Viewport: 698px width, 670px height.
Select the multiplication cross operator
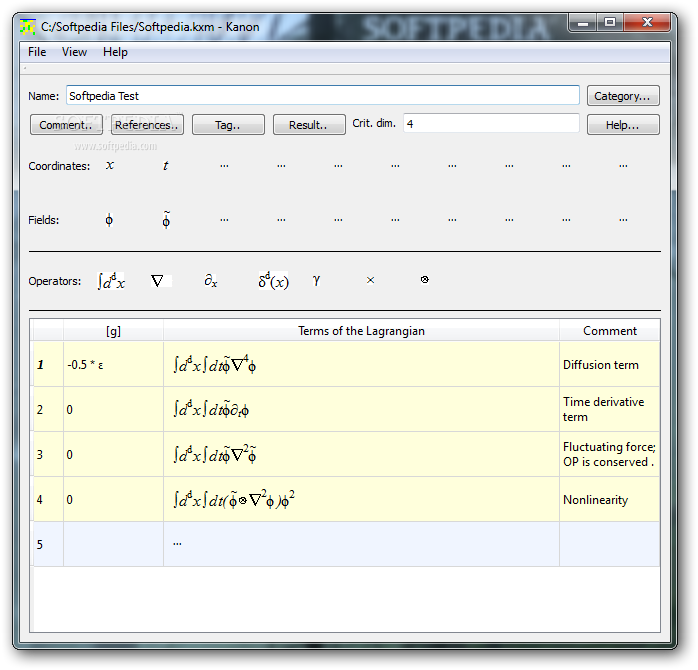(x=370, y=280)
